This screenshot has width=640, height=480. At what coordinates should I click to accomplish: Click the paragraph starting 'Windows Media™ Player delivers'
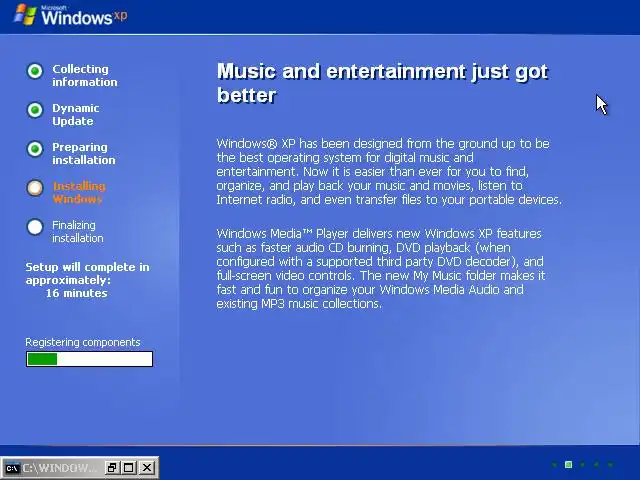click(x=381, y=269)
